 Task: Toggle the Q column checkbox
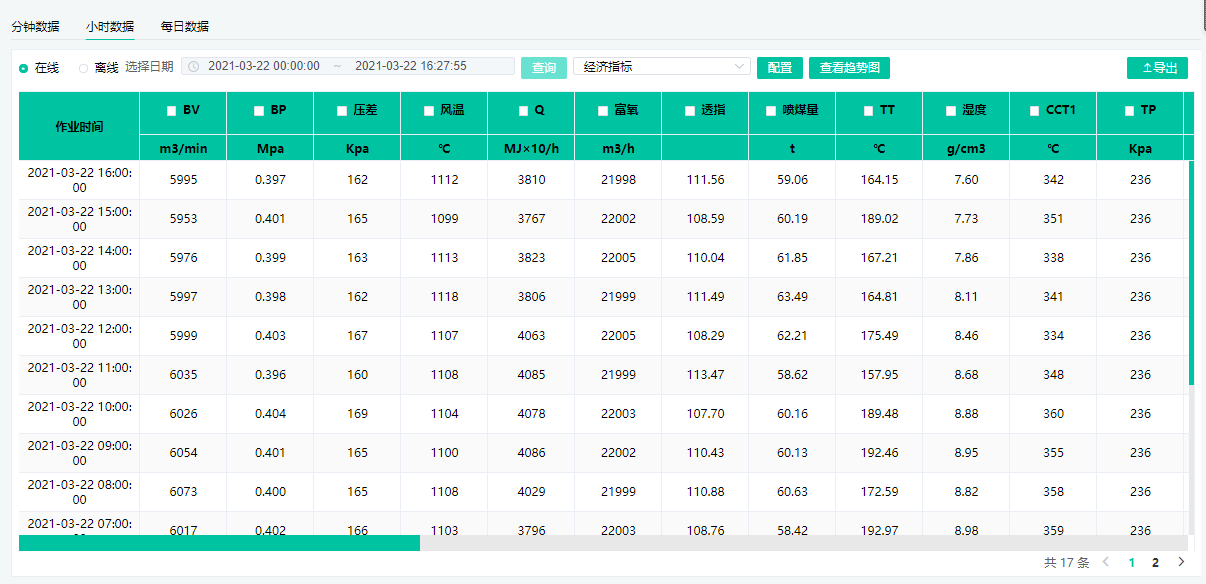click(523, 111)
